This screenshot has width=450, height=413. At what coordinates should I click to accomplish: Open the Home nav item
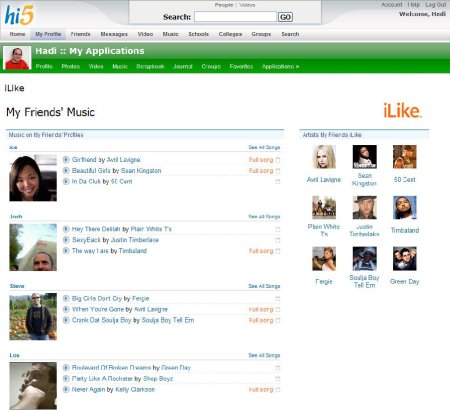pos(17,34)
